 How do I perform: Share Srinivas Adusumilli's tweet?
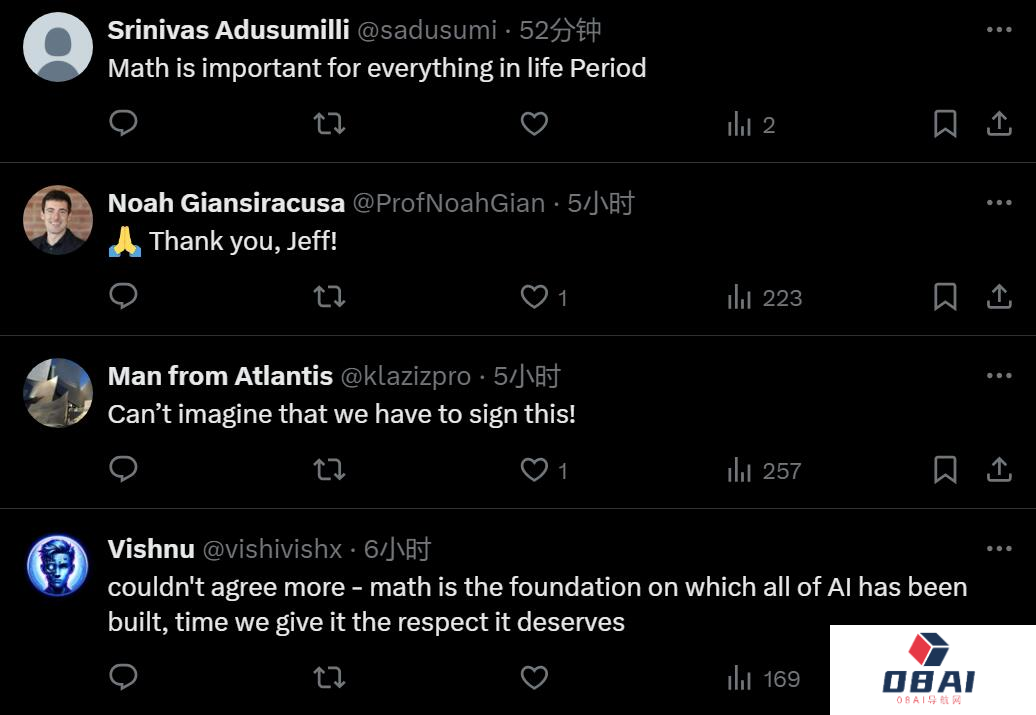(x=999, y=124)
